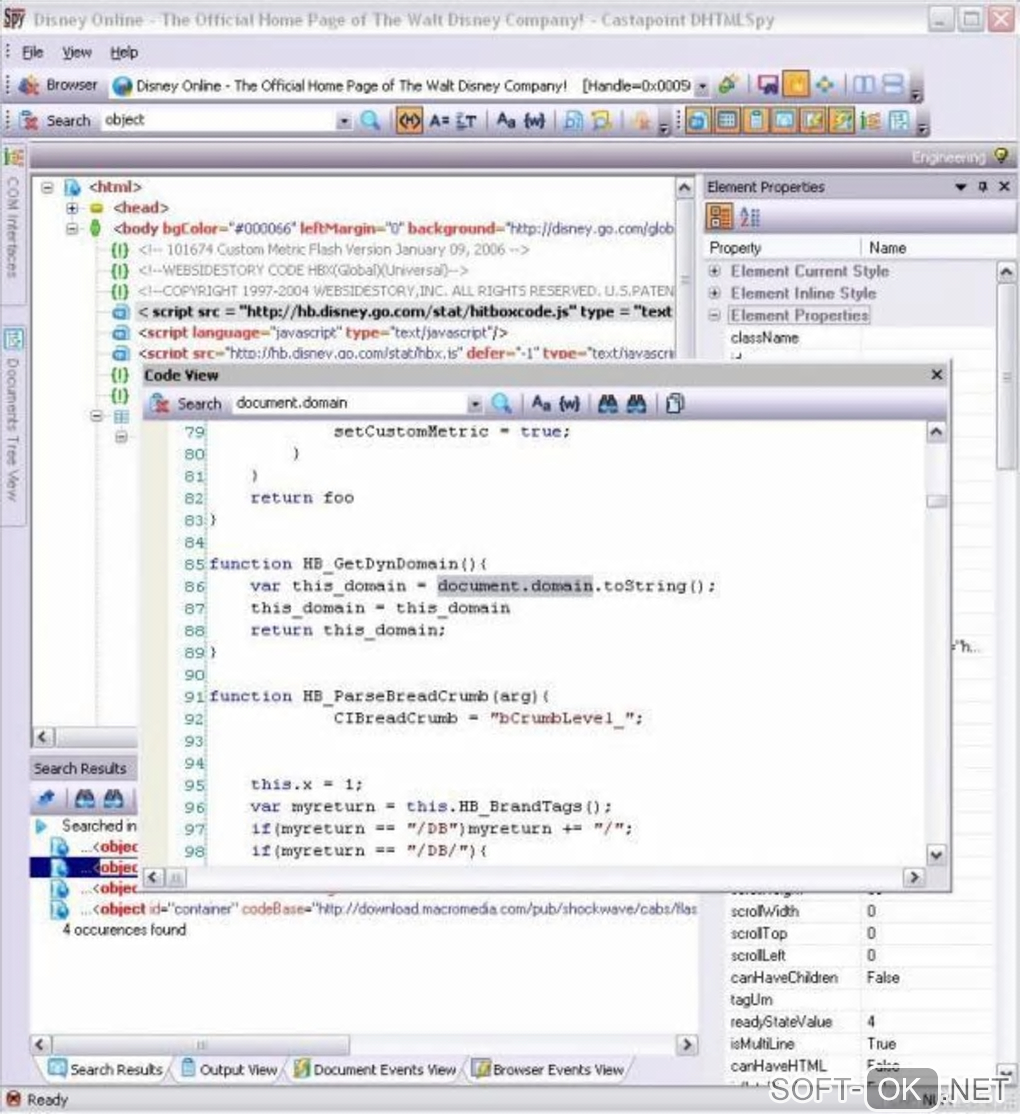Click the first view panel icon after toolbar grip

(x=698, y=121)
